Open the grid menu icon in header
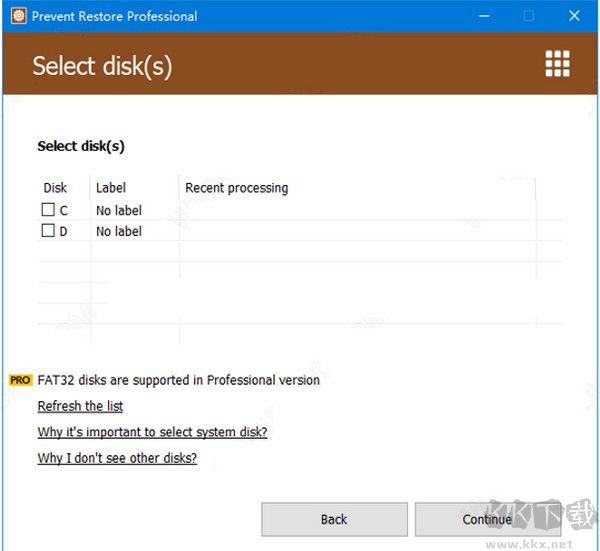600x551 pixels. (x=557, y=64)
